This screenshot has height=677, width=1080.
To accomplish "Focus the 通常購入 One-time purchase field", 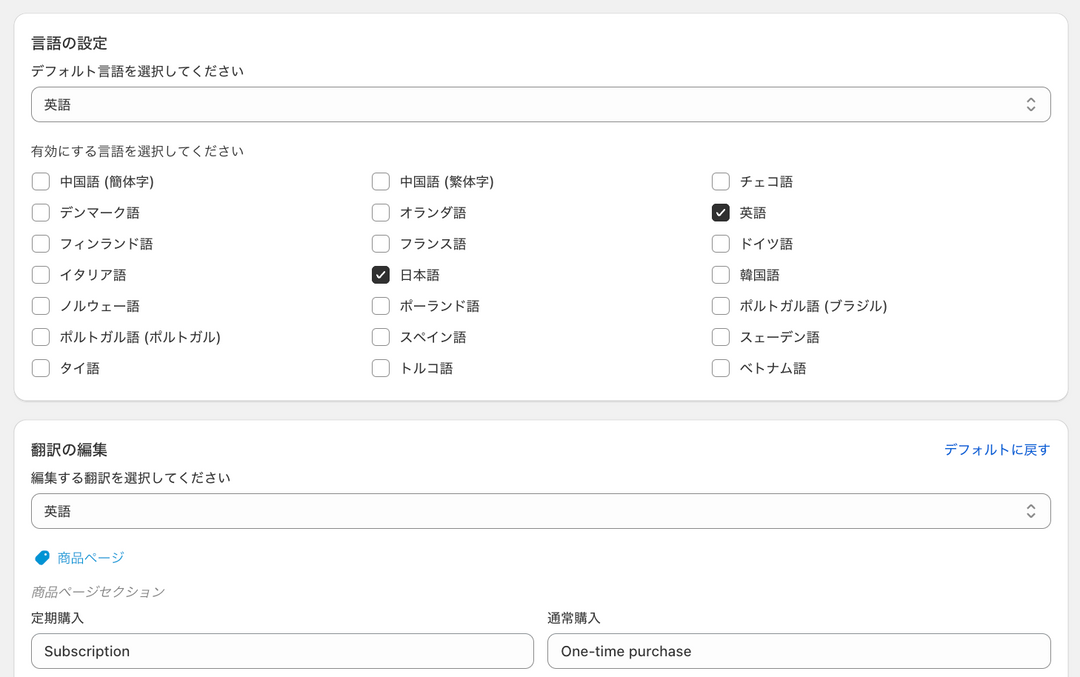I will point(798,651).
